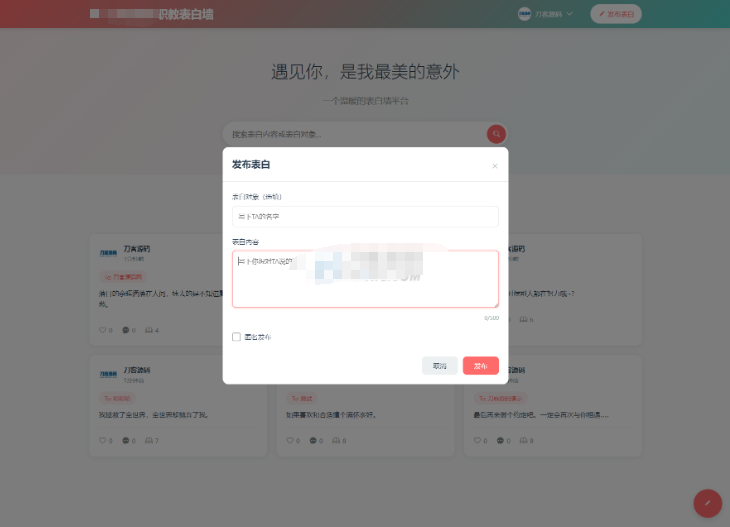Open comments on the 我拯救了全世界 card
730x527 pixels.
(x=126, y=440)
